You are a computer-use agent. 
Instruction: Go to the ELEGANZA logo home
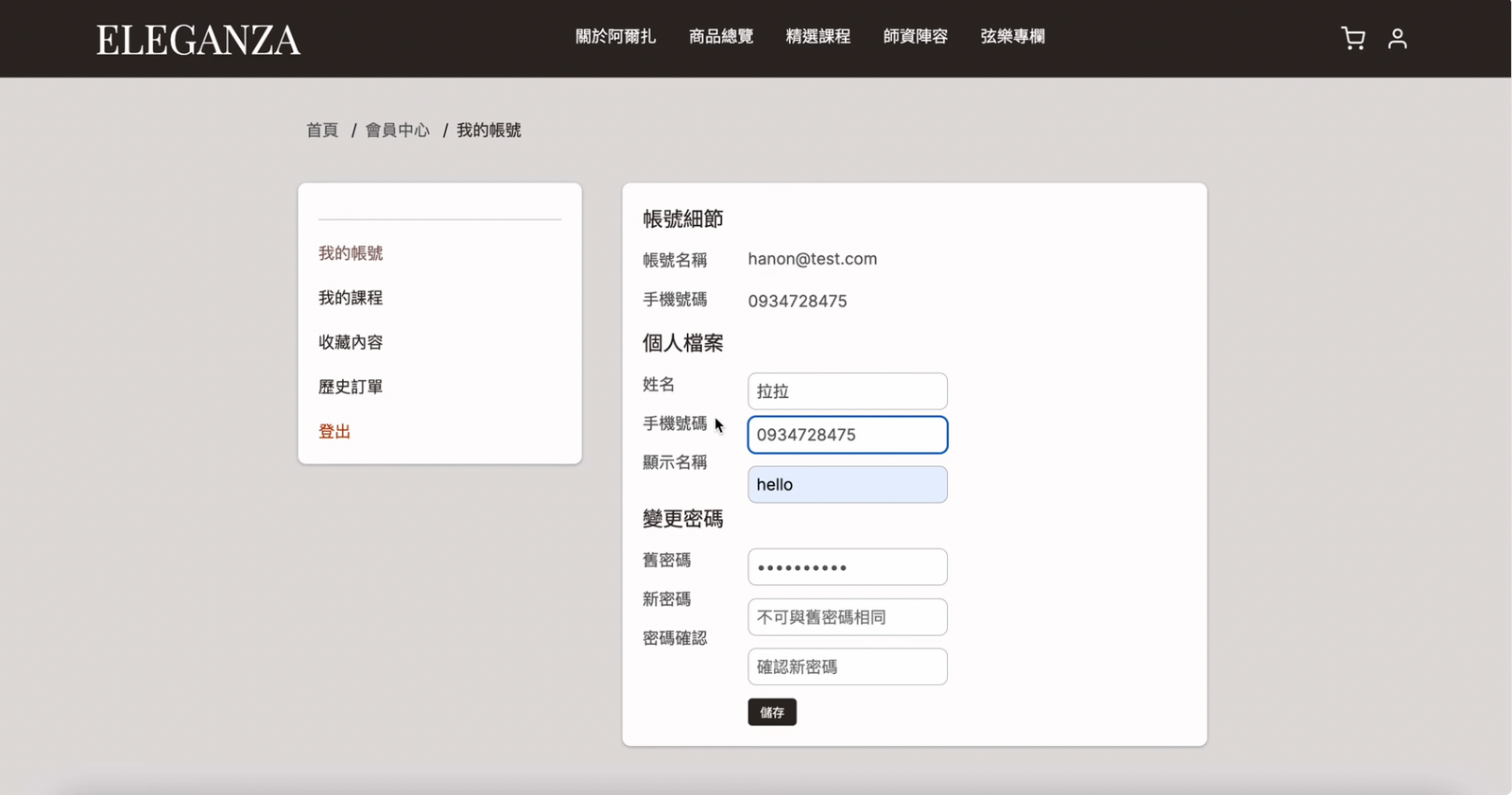click(x=198, y=40)
